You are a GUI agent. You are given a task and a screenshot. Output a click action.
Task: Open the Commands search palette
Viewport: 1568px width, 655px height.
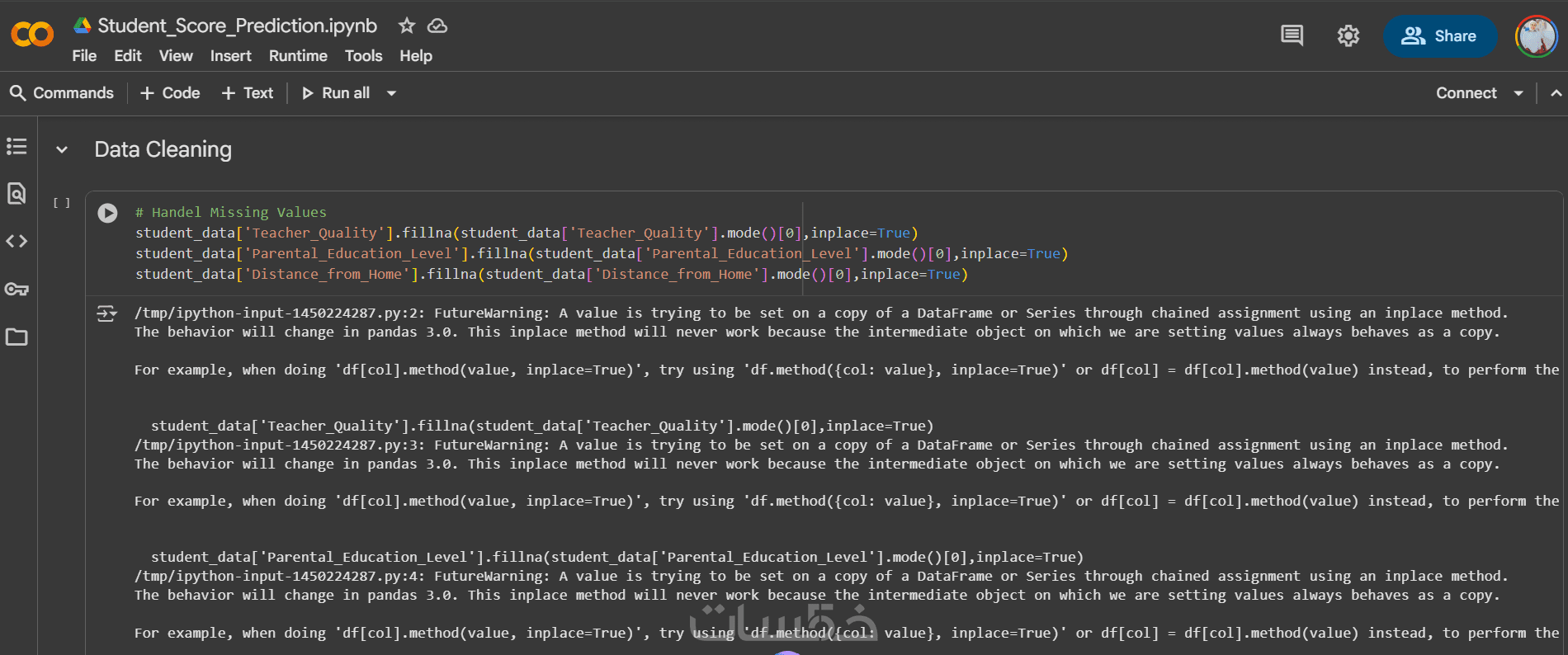tap(62, 93)
